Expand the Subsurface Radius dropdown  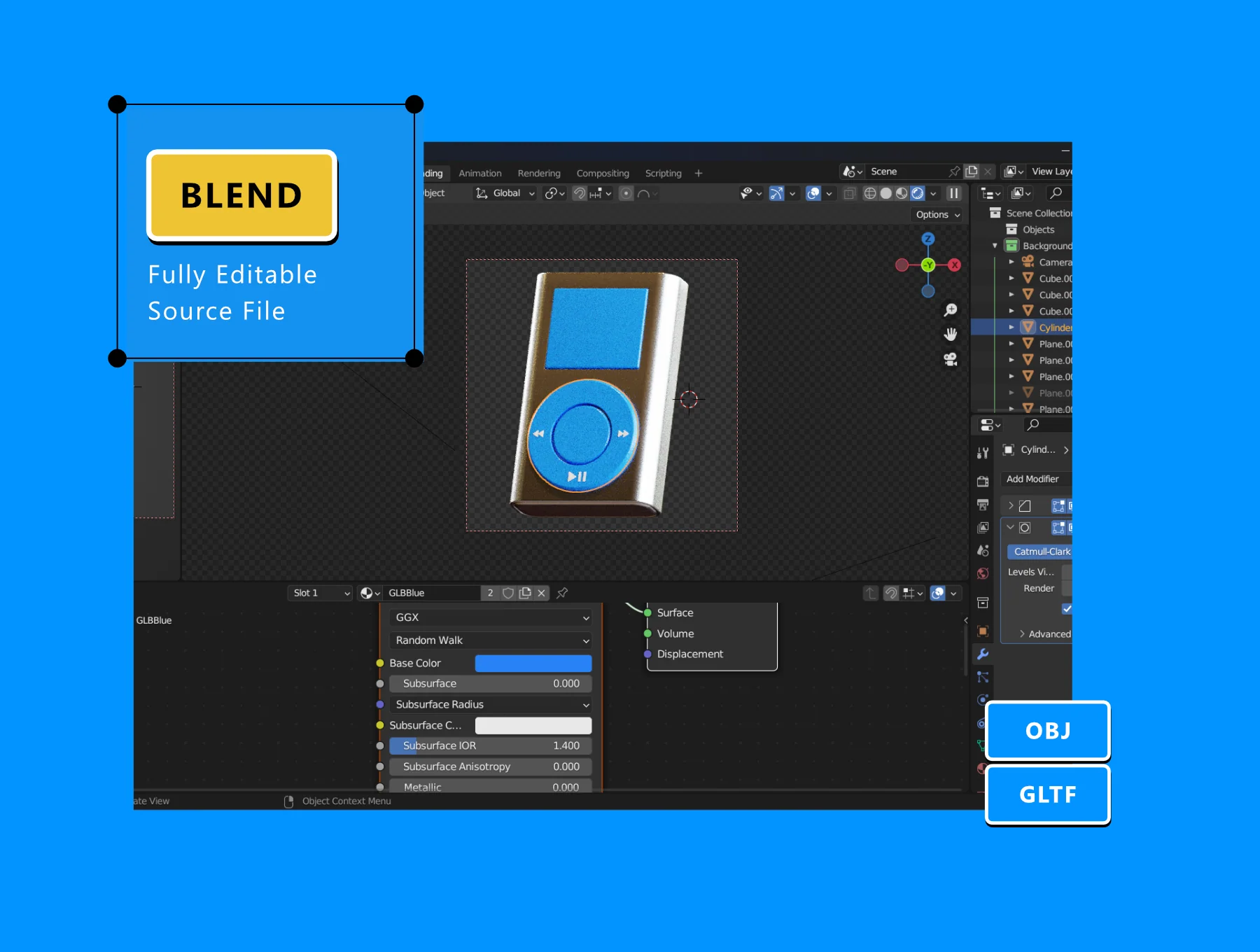[x=491, y=704]
